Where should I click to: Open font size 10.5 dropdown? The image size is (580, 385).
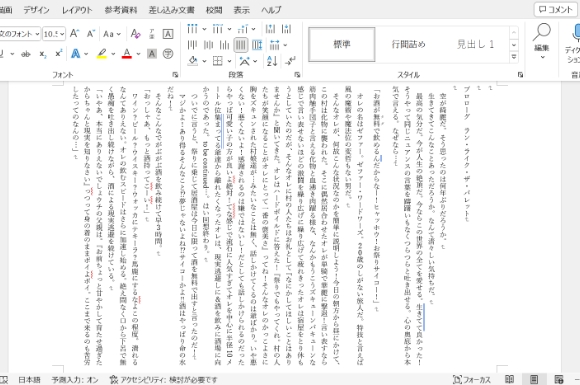coord(62,34)
